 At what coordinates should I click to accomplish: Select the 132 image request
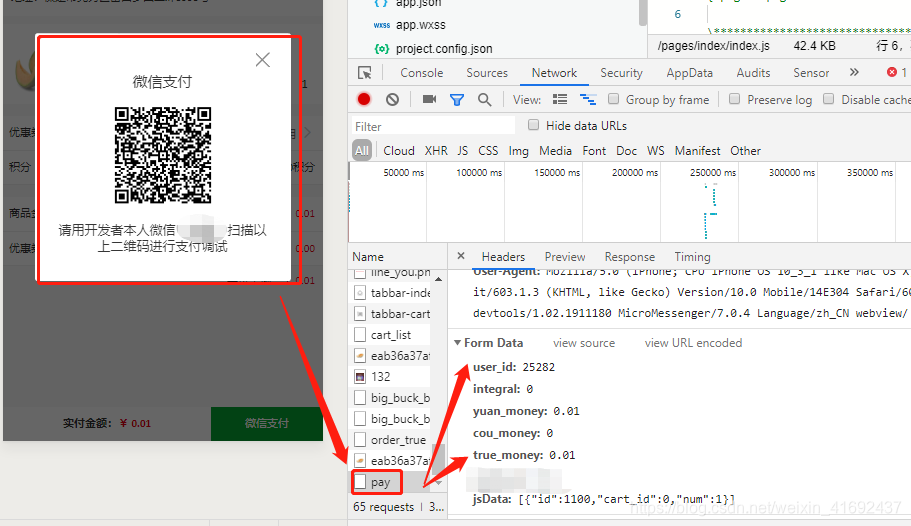(x=390, y=377)
